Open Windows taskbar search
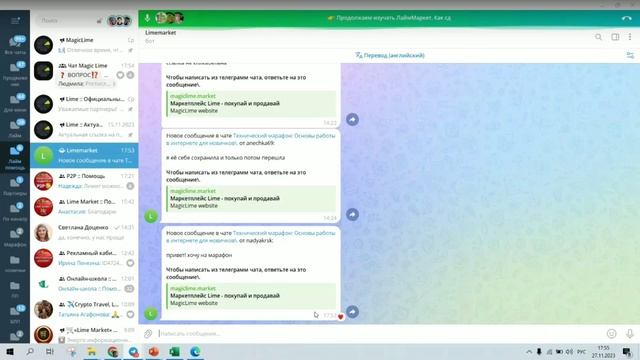 30,351
